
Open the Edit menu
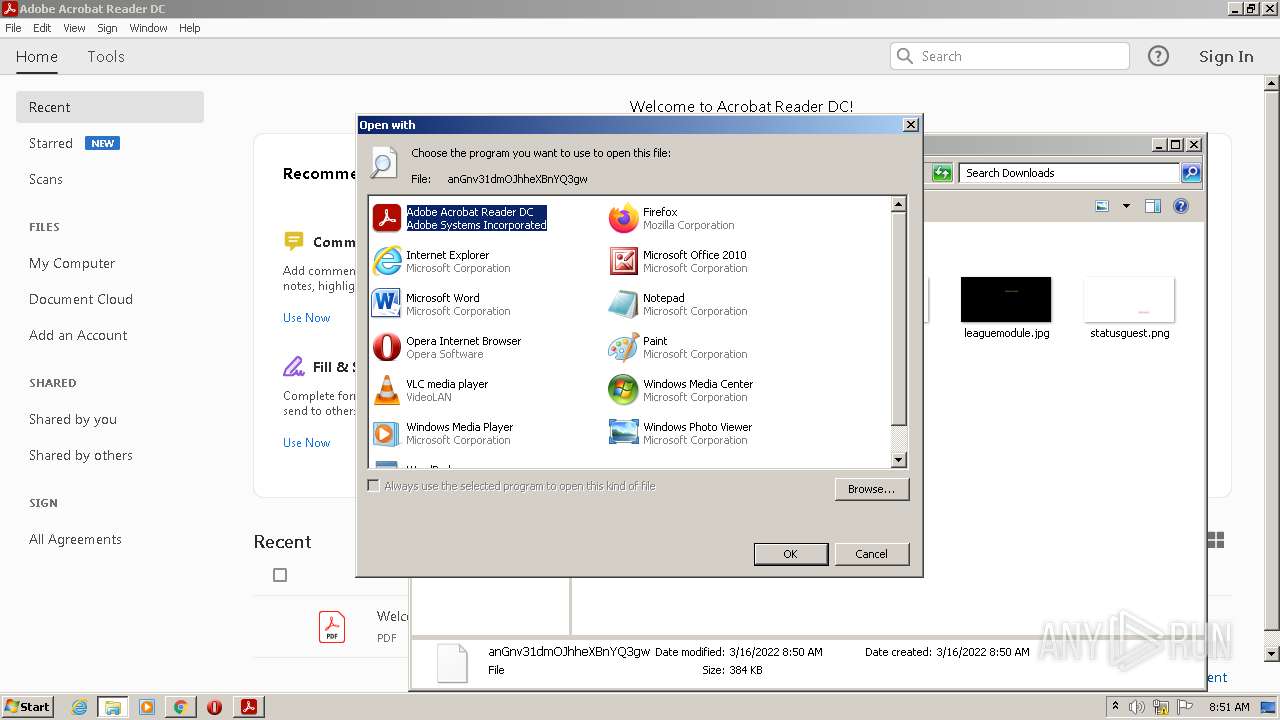tap(42, 28)
